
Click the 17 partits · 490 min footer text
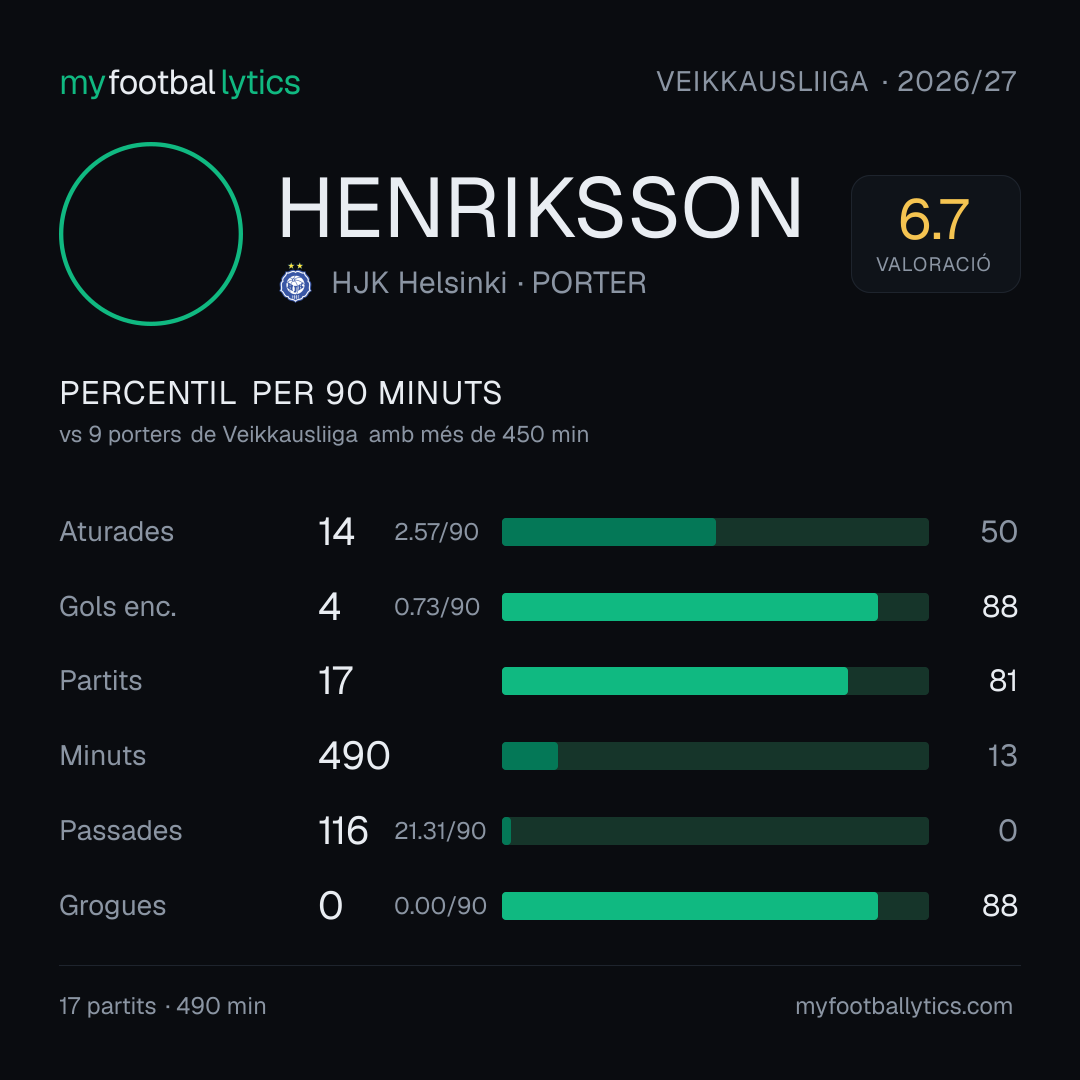(x=163, y=1006)
